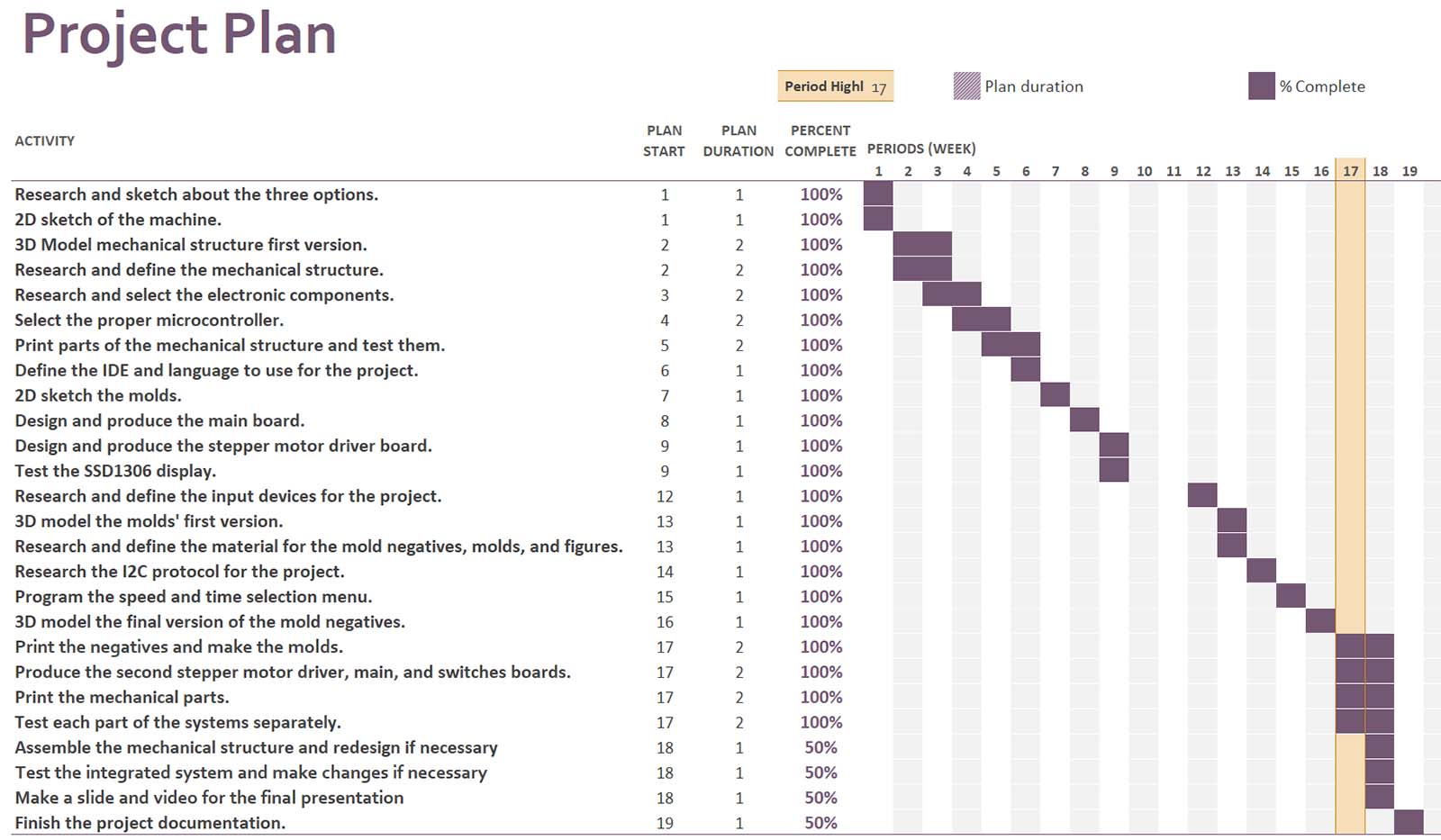Select 'Research and define the material for the mold negatives' row

(x=726, y=546)
